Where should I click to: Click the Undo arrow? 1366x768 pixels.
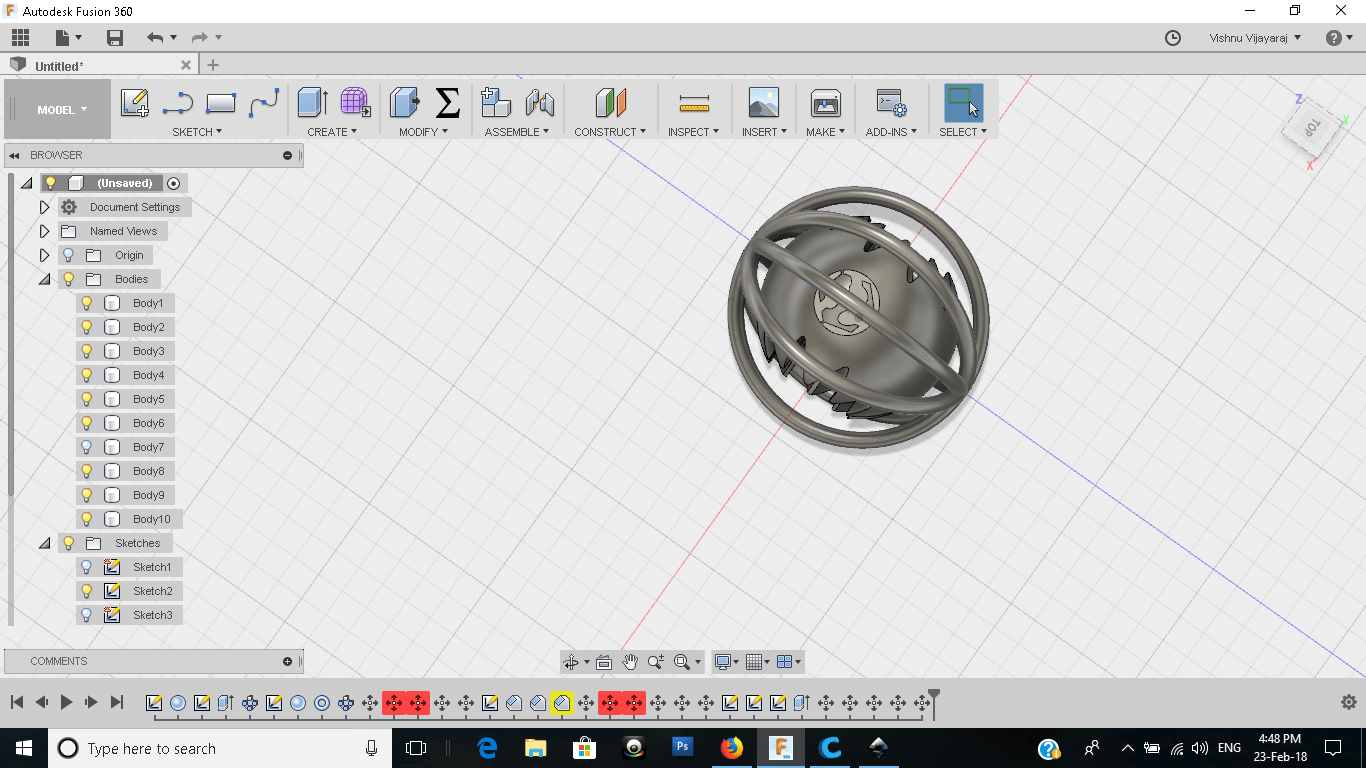[155, 38]
